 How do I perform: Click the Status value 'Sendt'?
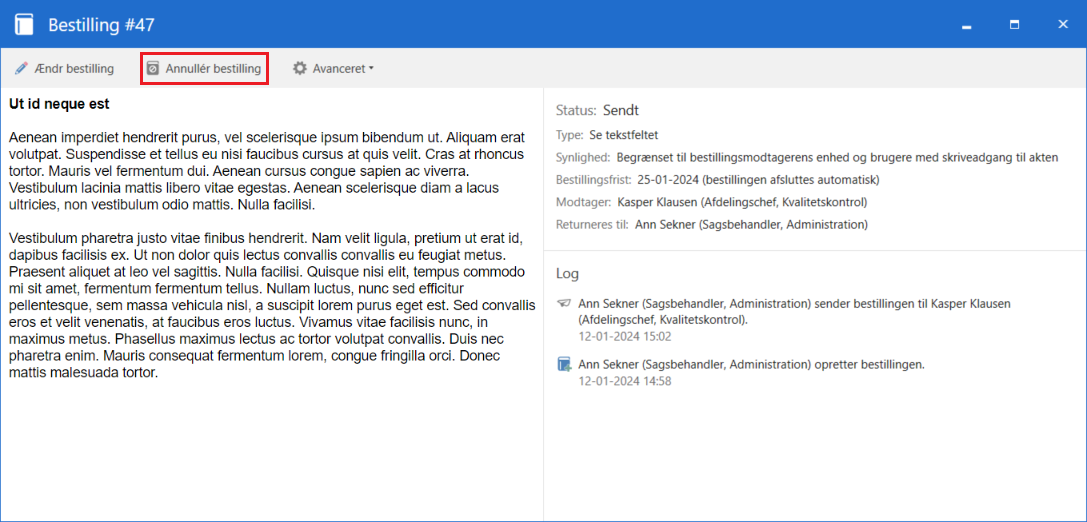[620, 111]
